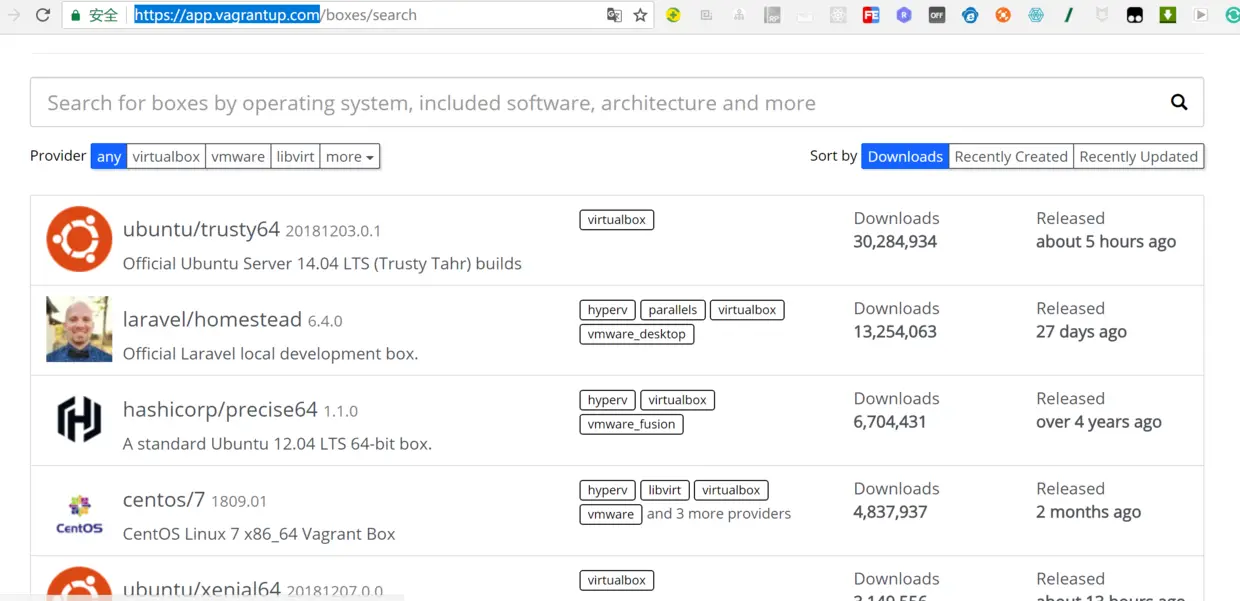Image resolution: width=1240 pixels, height=601 pixels.
Task: Click the red FE extension icon
Action: [x=871, y=15]
